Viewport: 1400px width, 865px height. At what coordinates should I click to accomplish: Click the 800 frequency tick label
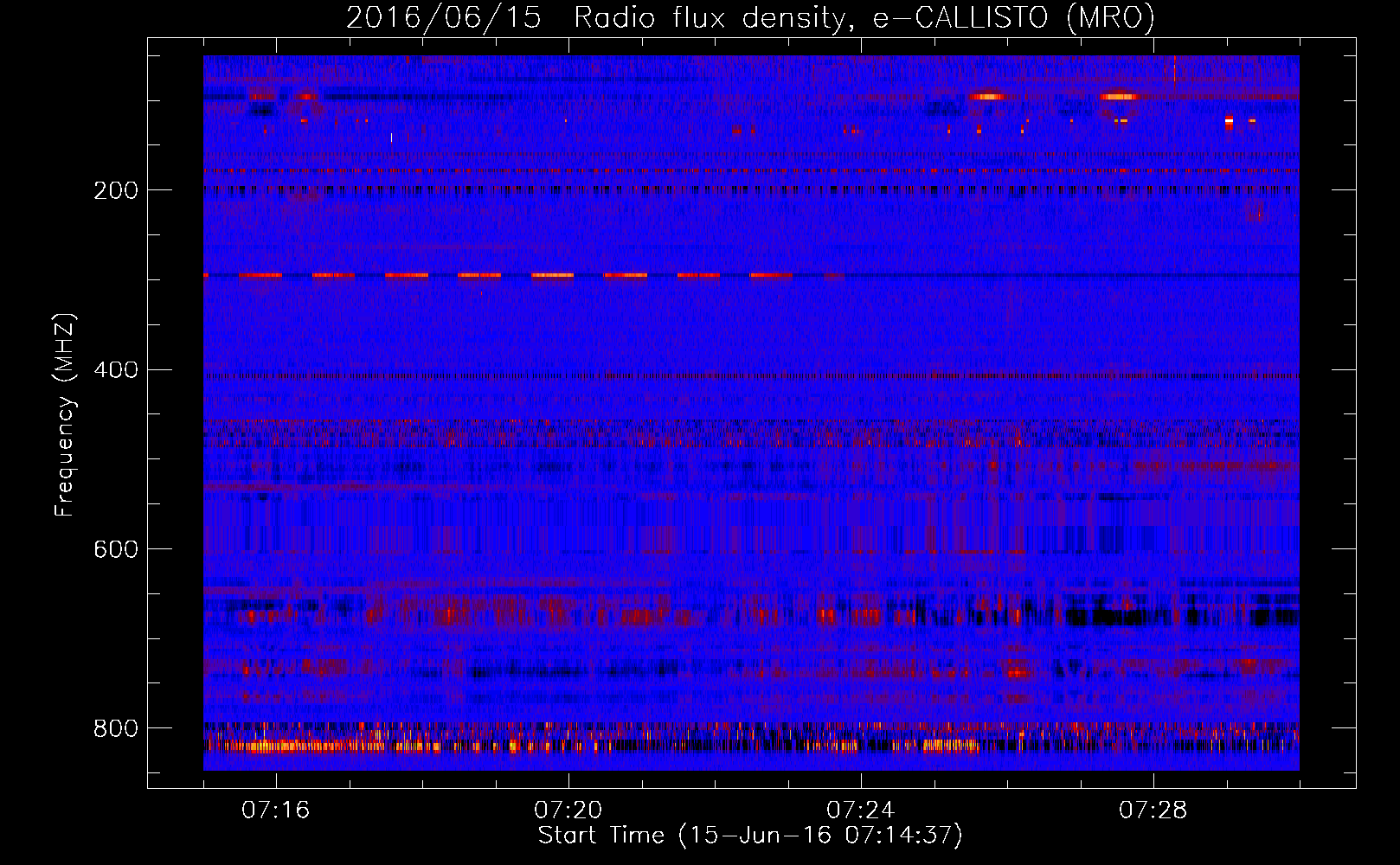coord(116,729)
